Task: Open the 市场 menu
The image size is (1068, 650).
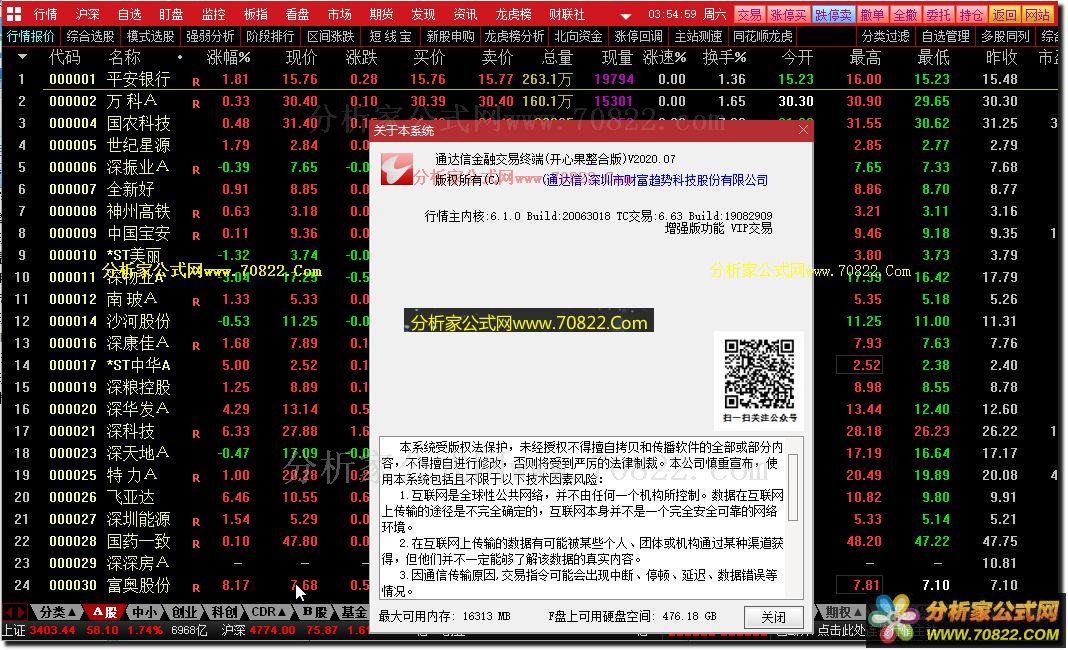Action: [339, 14]
